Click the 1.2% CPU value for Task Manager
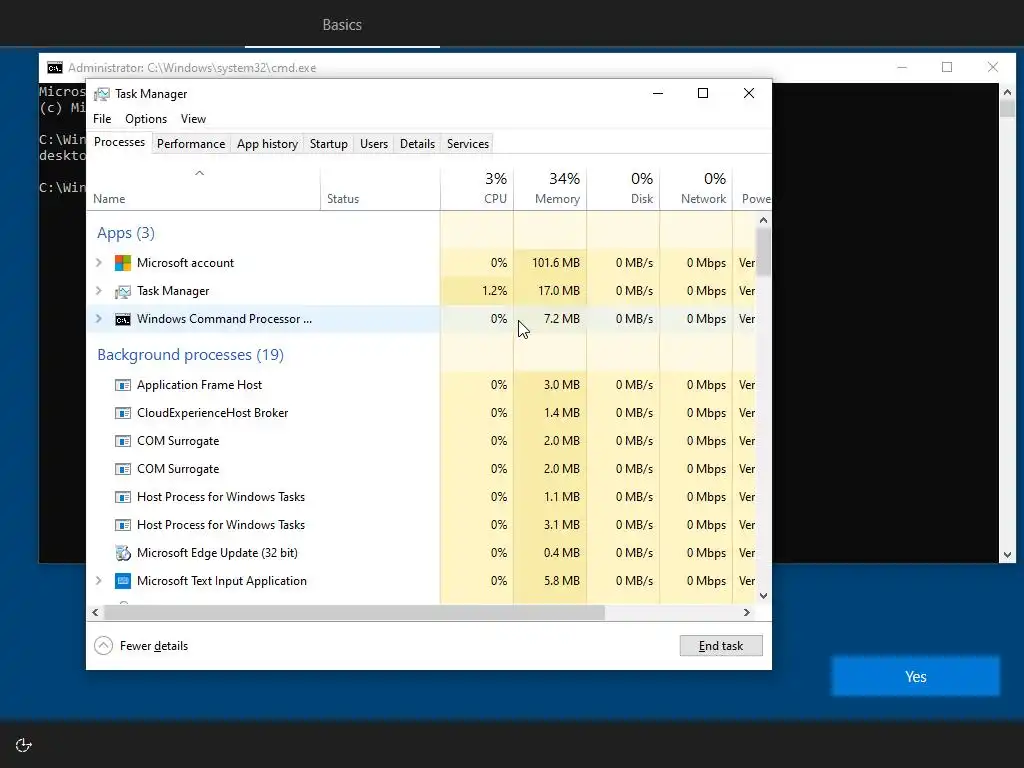This screenshot has width=1024, height=768. click(494, 291)
